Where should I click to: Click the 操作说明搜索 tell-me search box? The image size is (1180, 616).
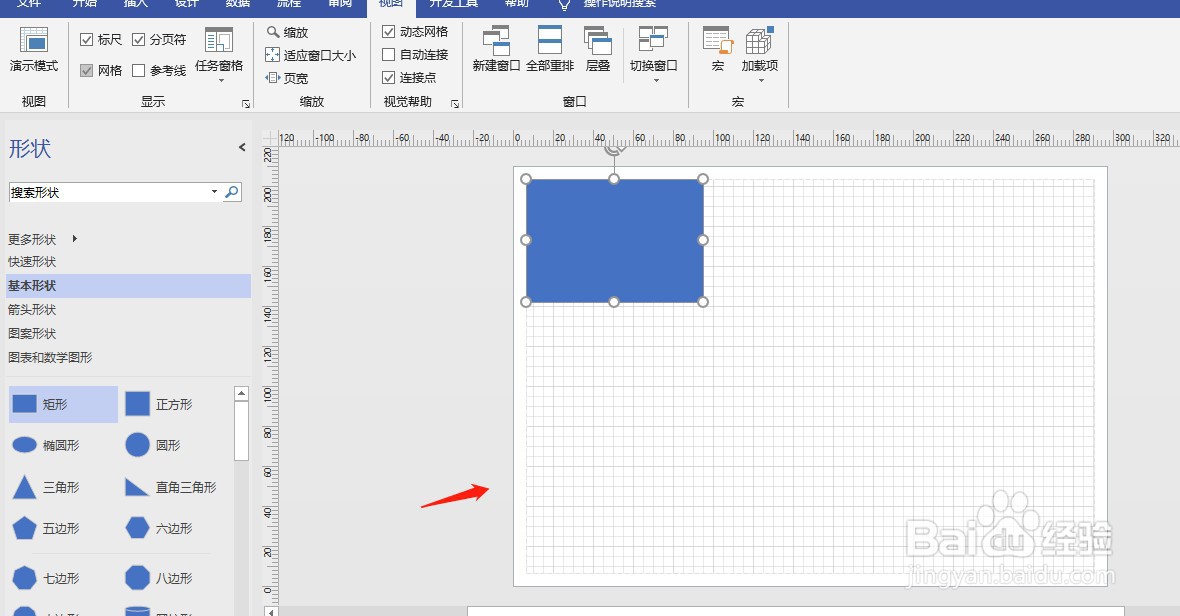click(620, 4)
